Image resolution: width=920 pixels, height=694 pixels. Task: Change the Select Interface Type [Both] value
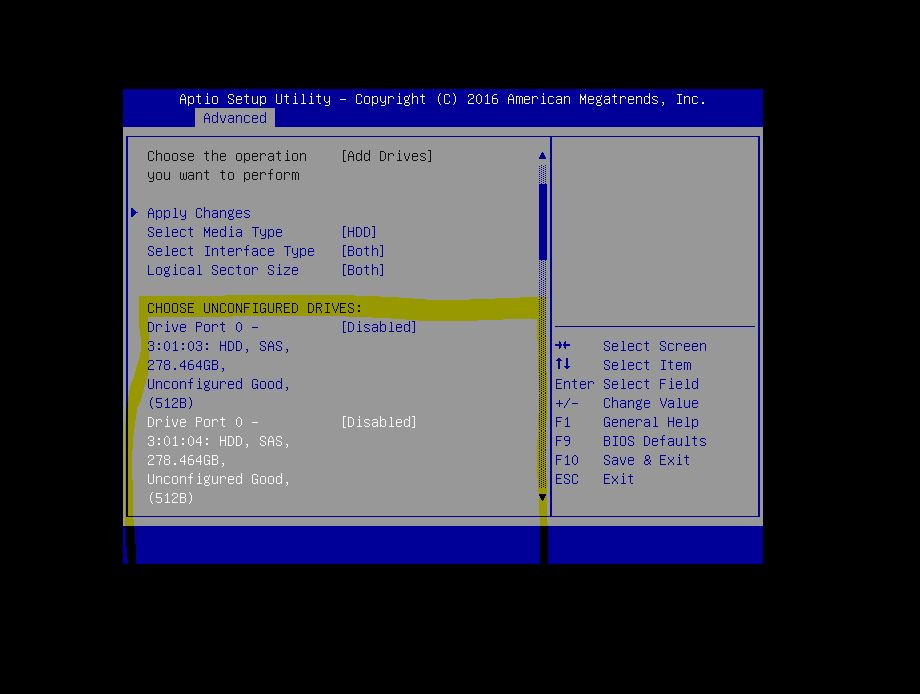click(x=362, y=251)
